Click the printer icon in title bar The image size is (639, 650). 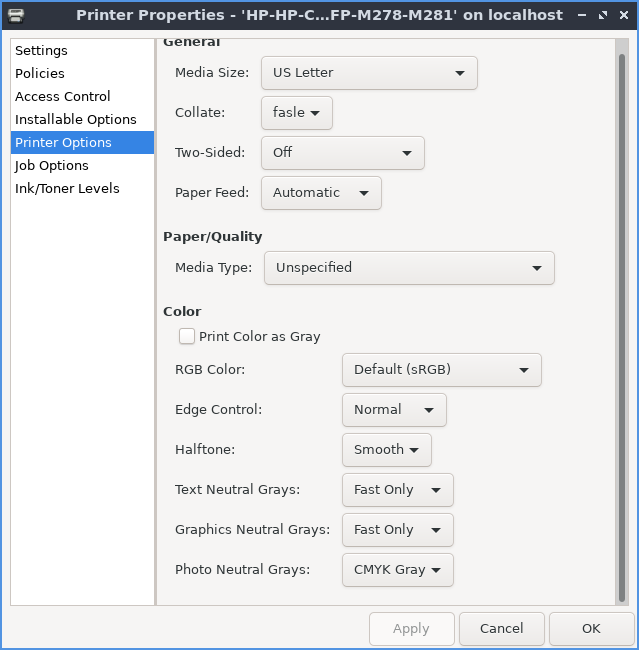click(x=16, y=15)
